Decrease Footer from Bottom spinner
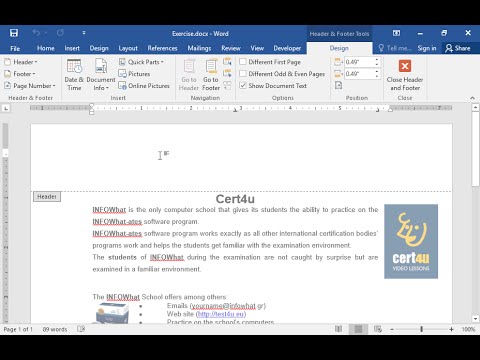The height and width of the screenshot is (360, 480). (x=377, y=76)
